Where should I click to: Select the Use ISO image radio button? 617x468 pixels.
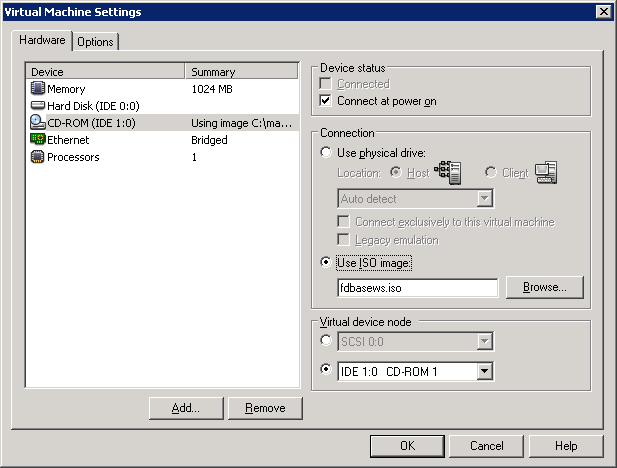coord(326,263)
